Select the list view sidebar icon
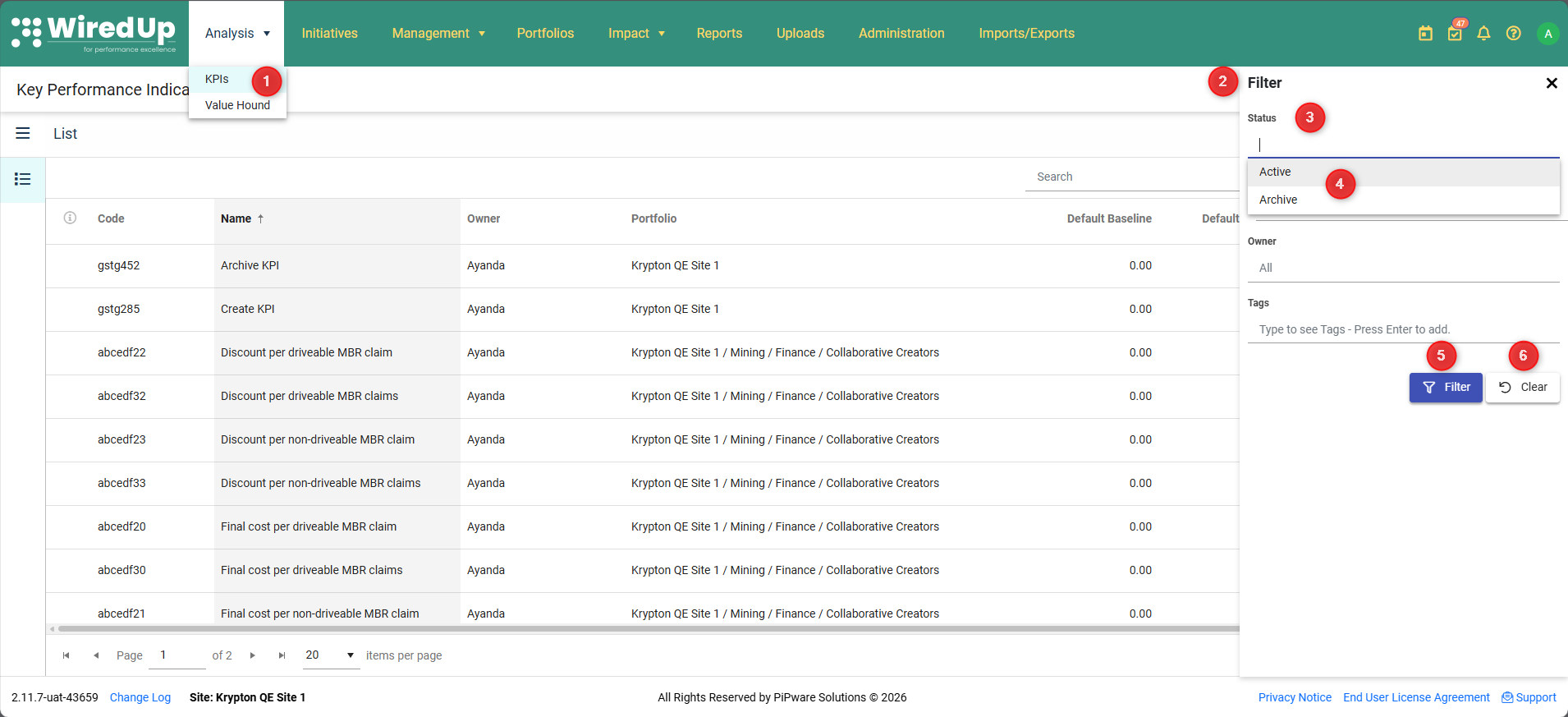Image resolution: width=1568 pixels, height=717 pixels. pyautogui.click(x=23, y=179)
